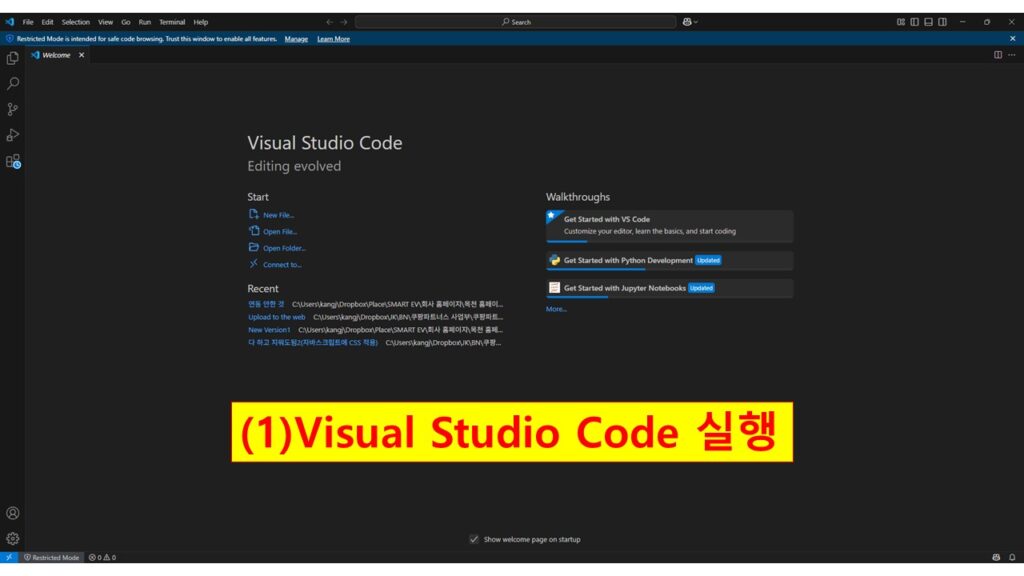Click the Connect to... link
The image size is (1024, 576).
click(282, 264)
